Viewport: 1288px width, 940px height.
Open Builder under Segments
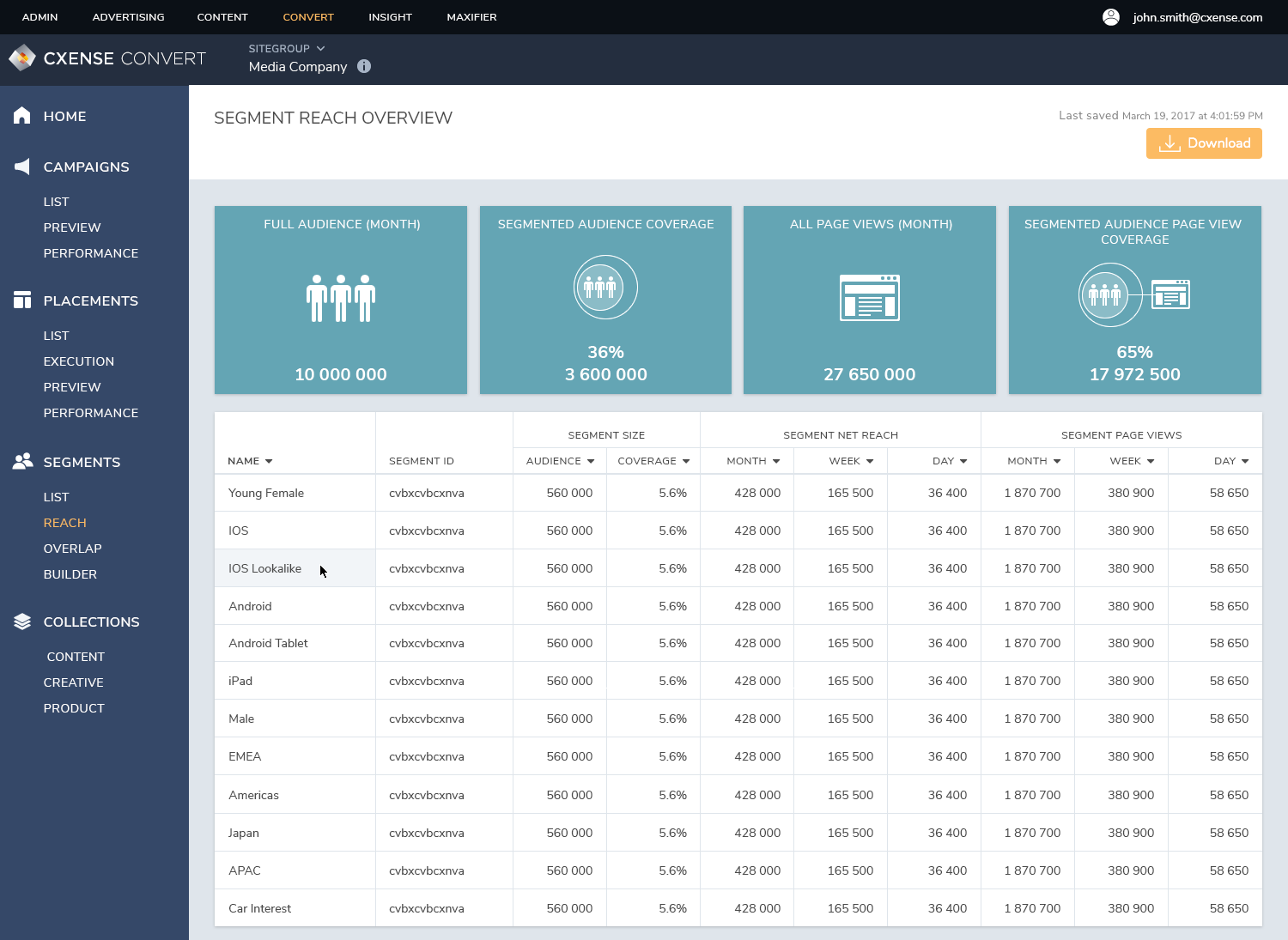70,574
